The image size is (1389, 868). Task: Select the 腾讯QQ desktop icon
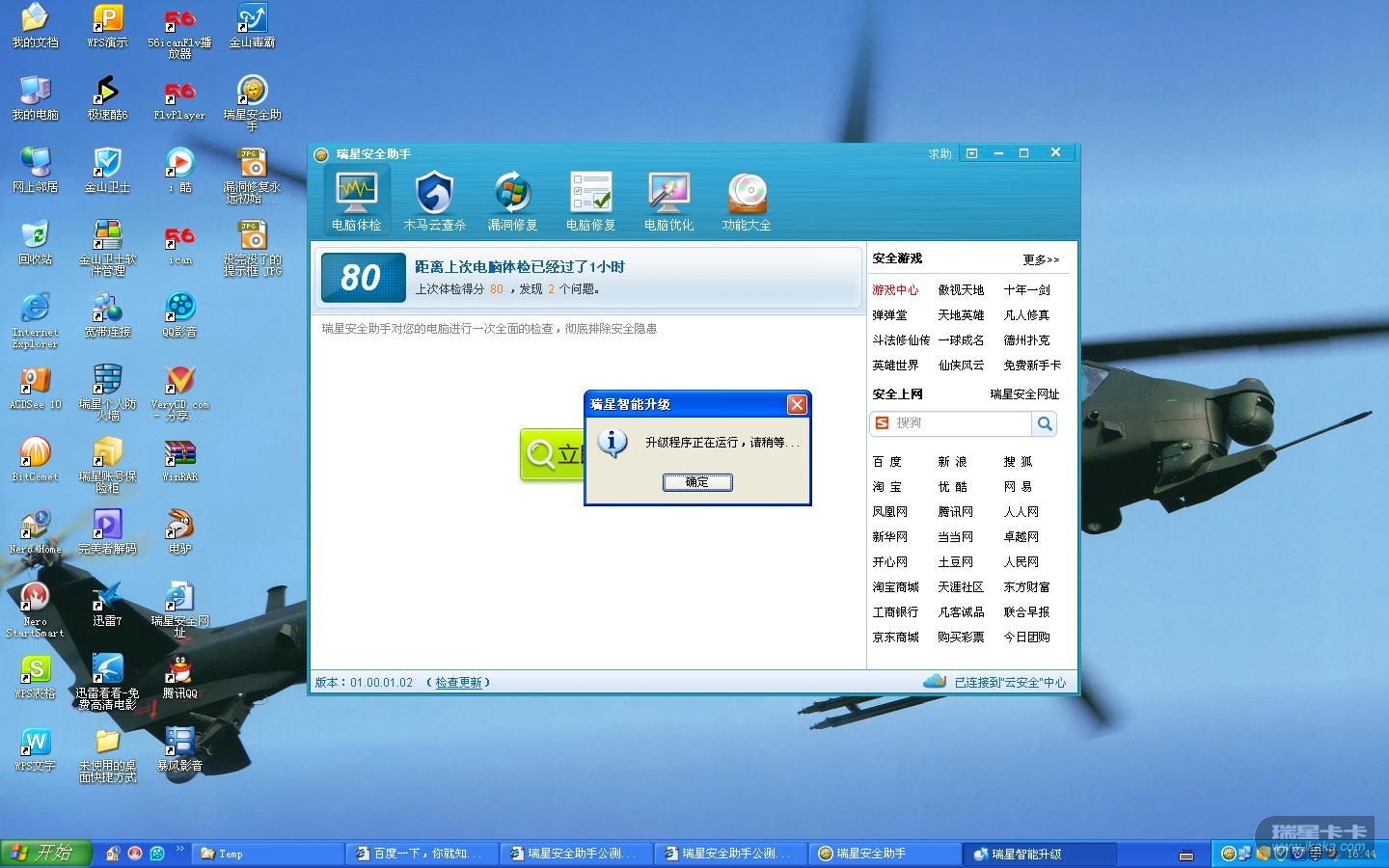[x=179, y=677]
